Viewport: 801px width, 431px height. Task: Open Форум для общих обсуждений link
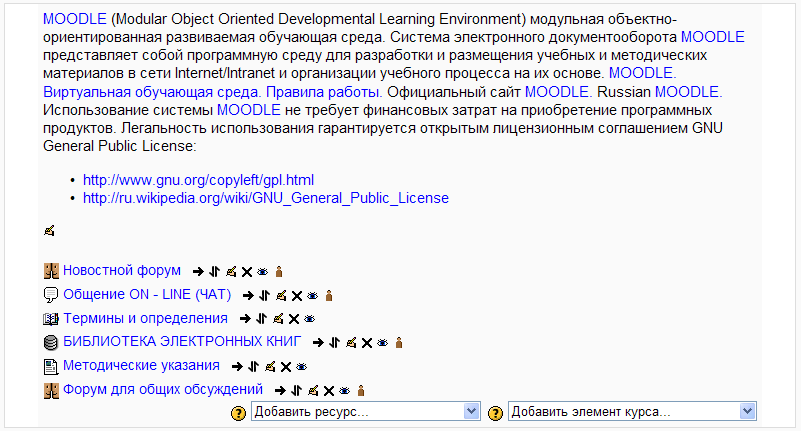tap(163, 390)
